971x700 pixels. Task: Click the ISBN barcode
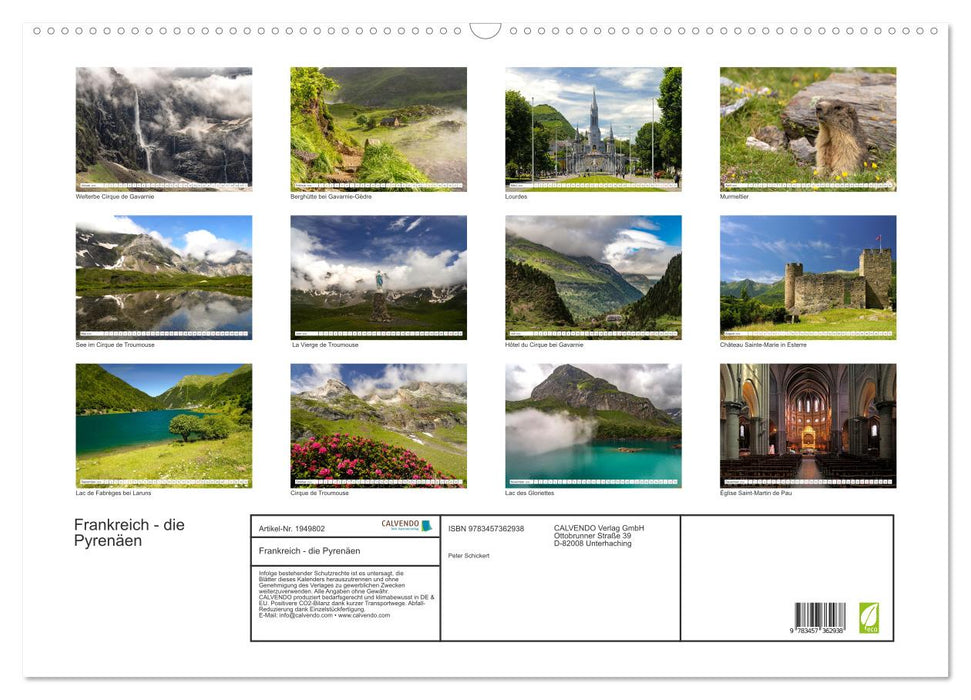819,617
